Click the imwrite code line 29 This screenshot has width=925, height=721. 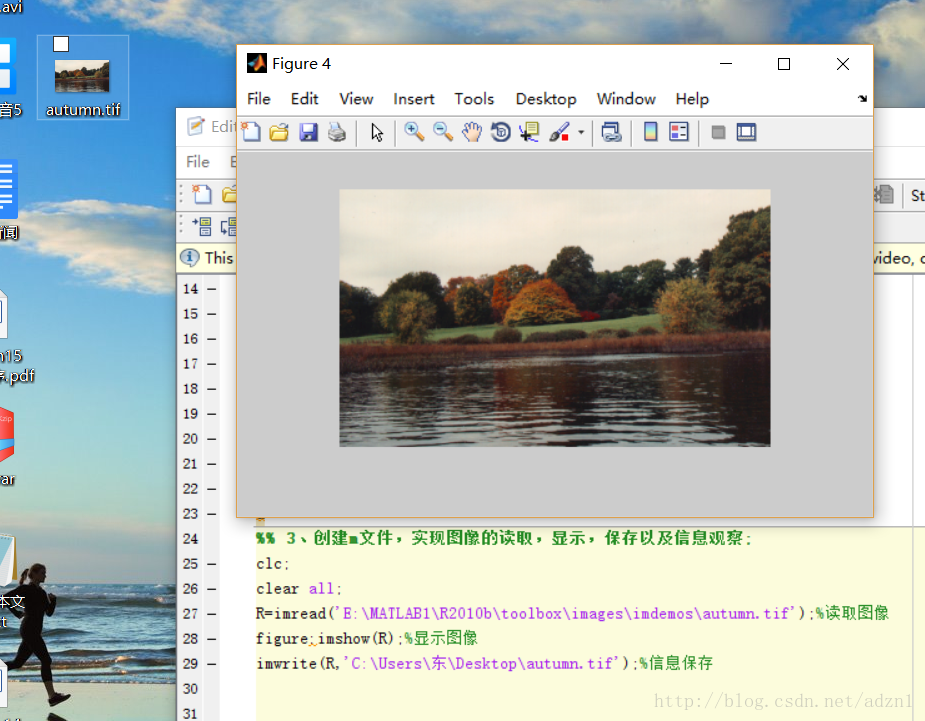click(x=484, y=664)
